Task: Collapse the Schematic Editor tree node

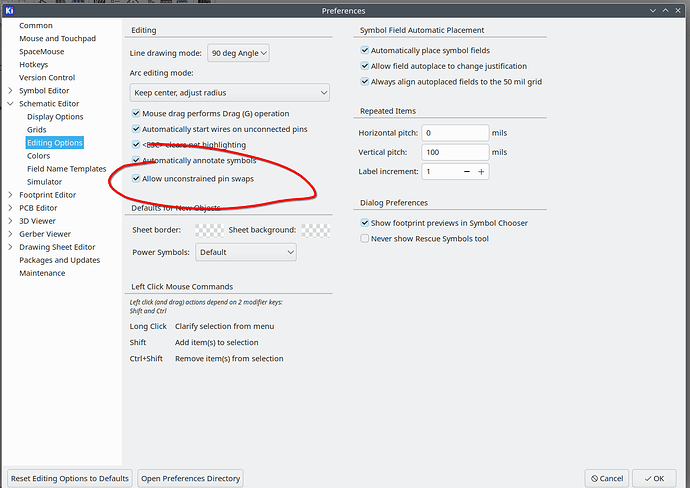Action: tap(11, 104)
